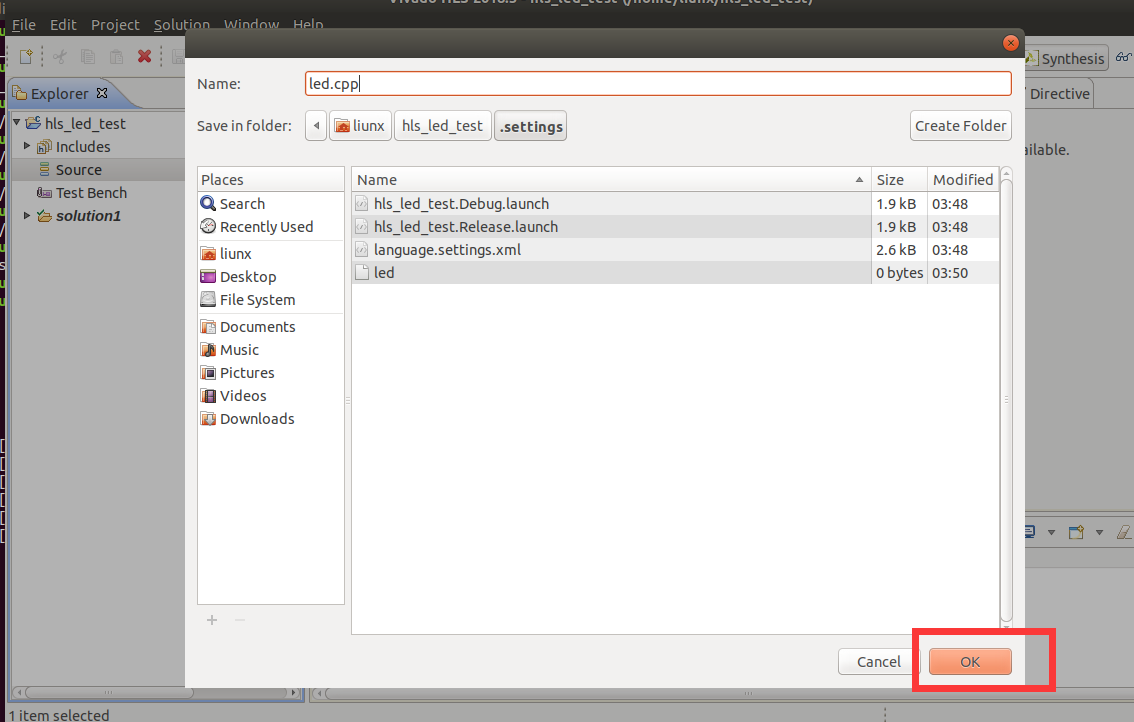Select language.settings.xml file
Screen dimensions: 1134x722
(x=675, y=250)
